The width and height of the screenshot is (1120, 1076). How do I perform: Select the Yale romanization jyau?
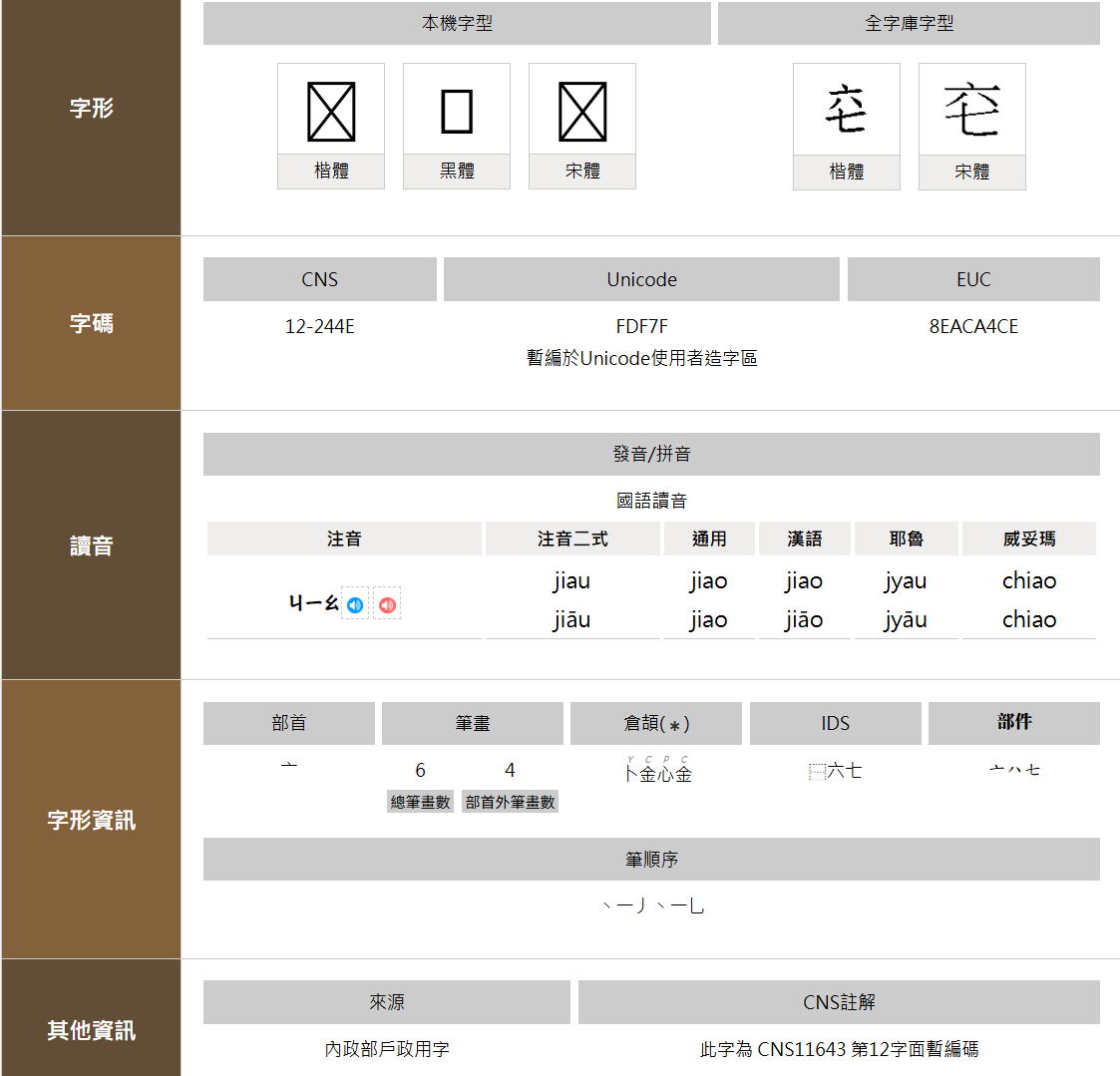[905, 581]
